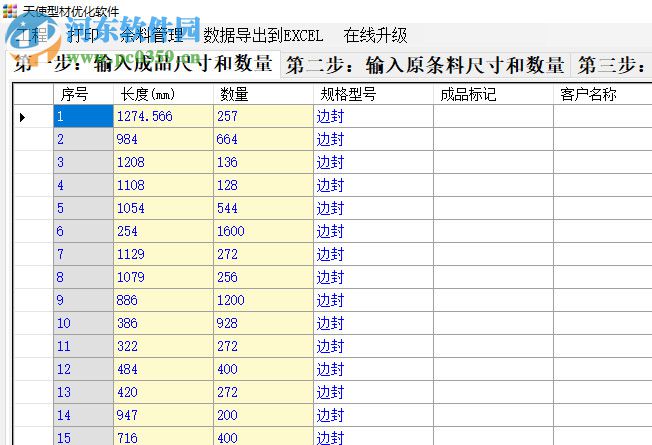652x445 pixels.
Task: Select quantity cell 928
Action: 263,324
